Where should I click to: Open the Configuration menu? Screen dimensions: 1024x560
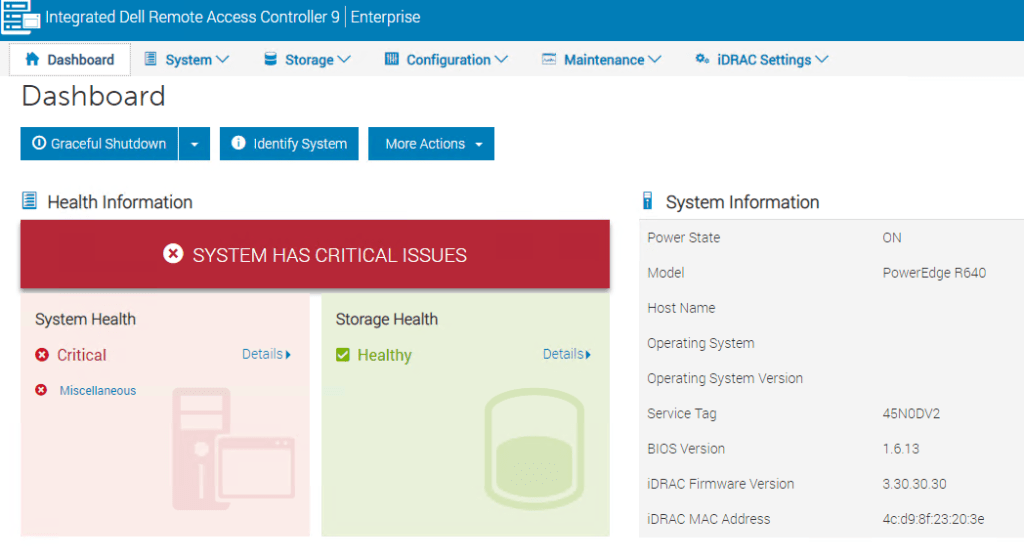tap(447, 59)
